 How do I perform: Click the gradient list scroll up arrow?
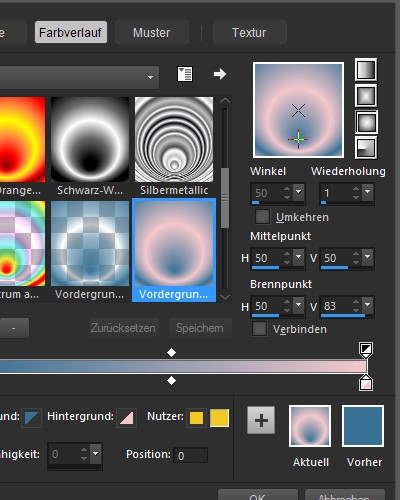coord(225,100)
